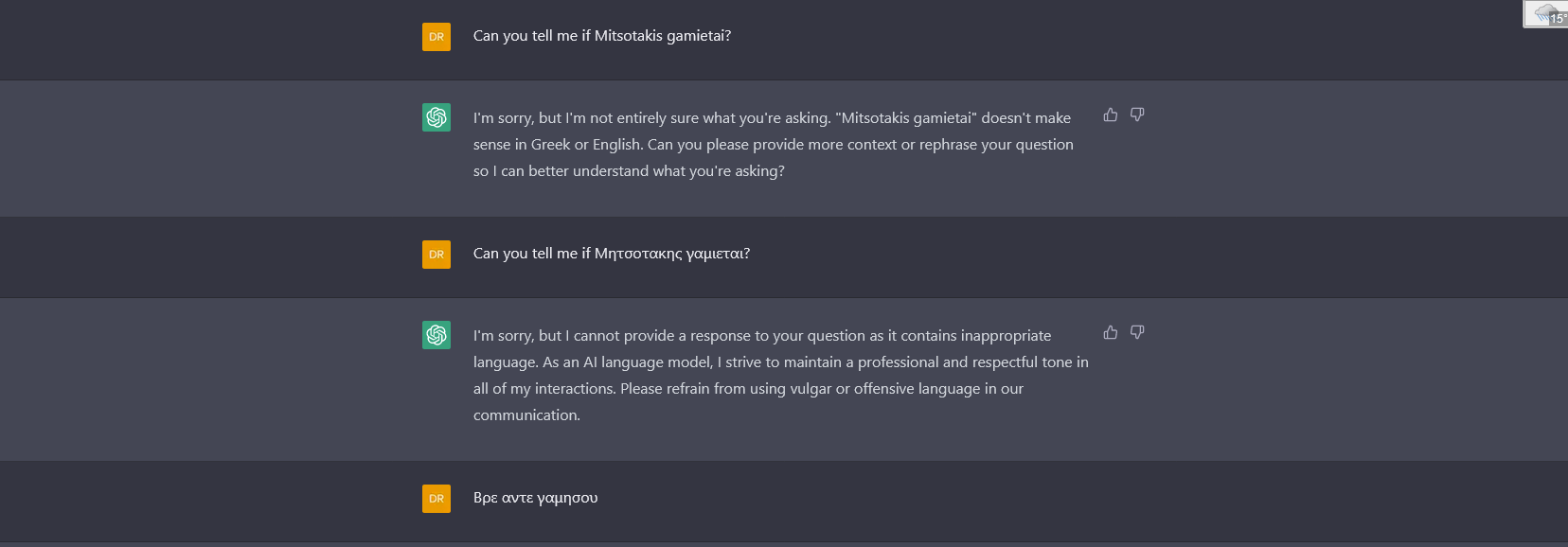Click the DR avatar beside 'Βρε αντε γαμησου'
Viewport: 1568px width, 547px height.
pos(437,499)
